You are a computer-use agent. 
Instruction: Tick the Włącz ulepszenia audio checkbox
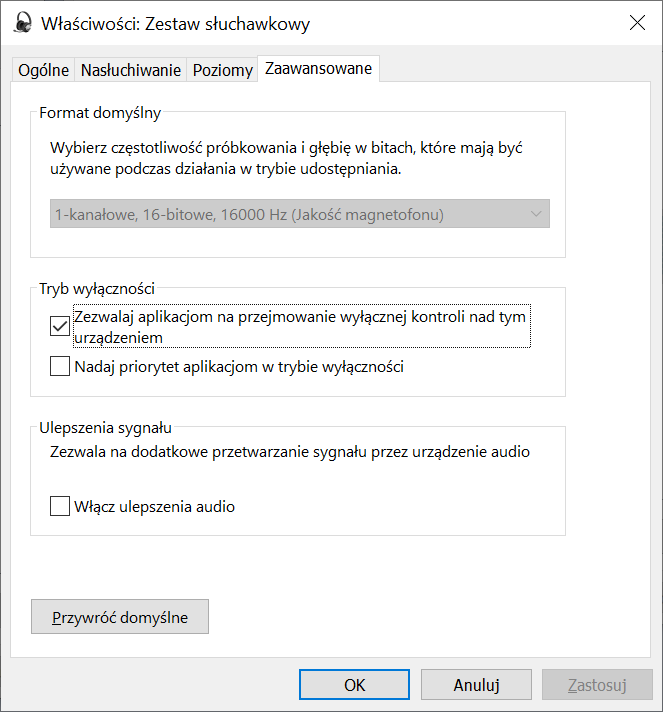pos(59,506)
